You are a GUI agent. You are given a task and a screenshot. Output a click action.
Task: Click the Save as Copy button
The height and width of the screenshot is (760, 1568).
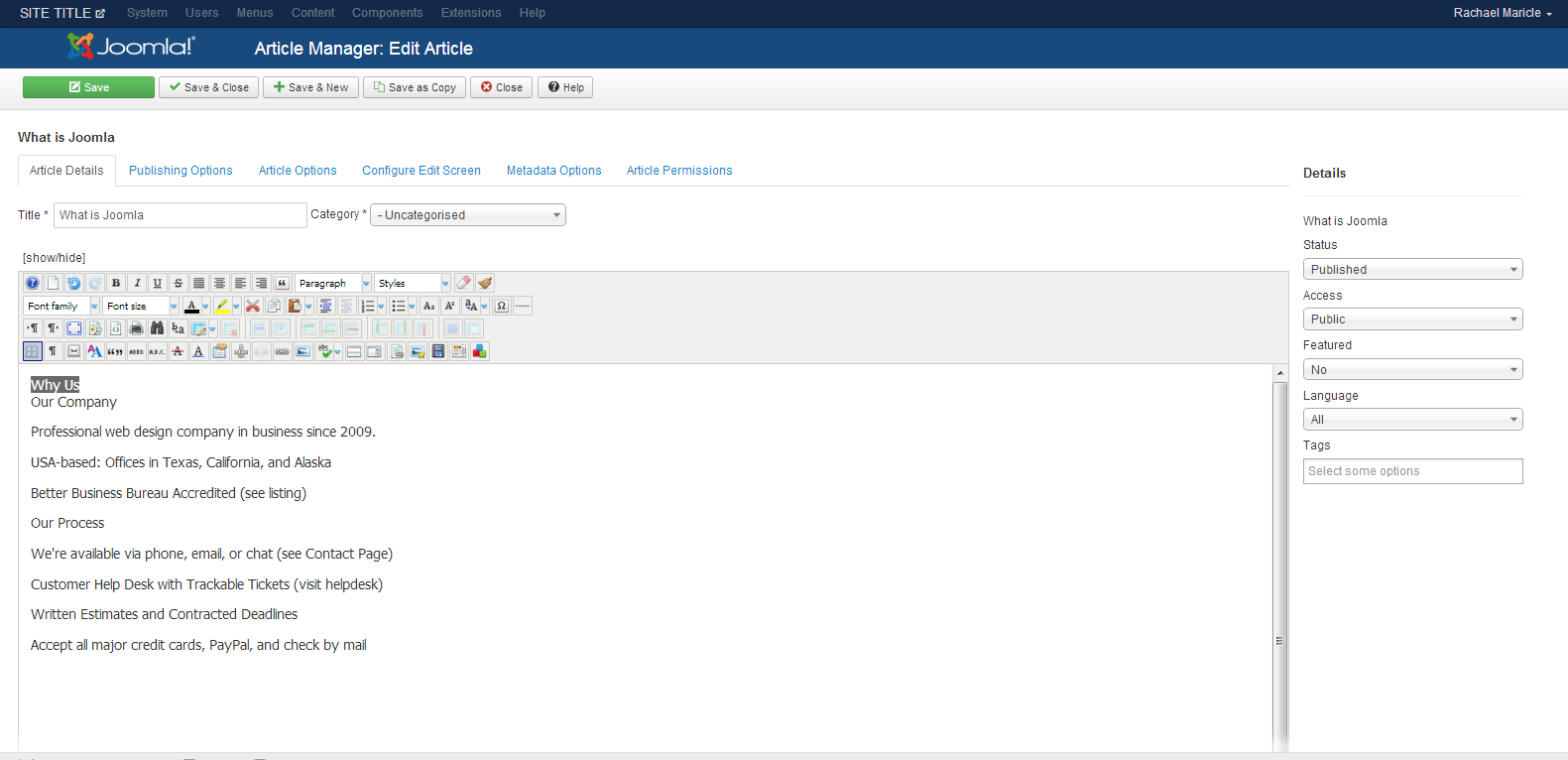pyautogui.click(x=415, y=87)
